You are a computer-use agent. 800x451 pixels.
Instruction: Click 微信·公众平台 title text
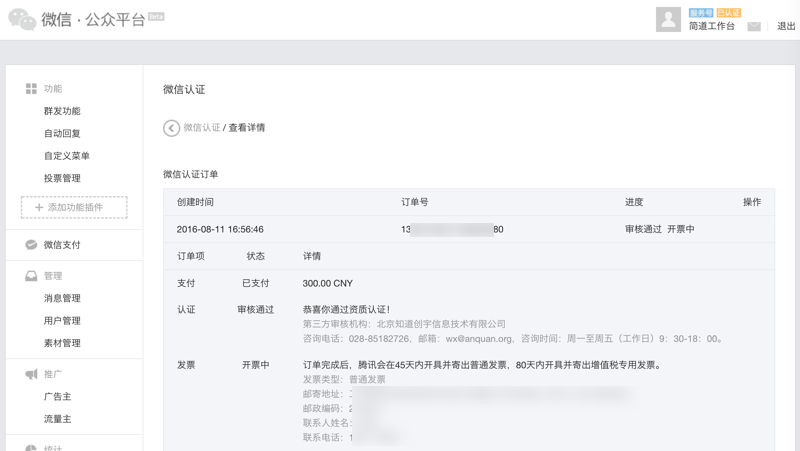tap(93, 20)
